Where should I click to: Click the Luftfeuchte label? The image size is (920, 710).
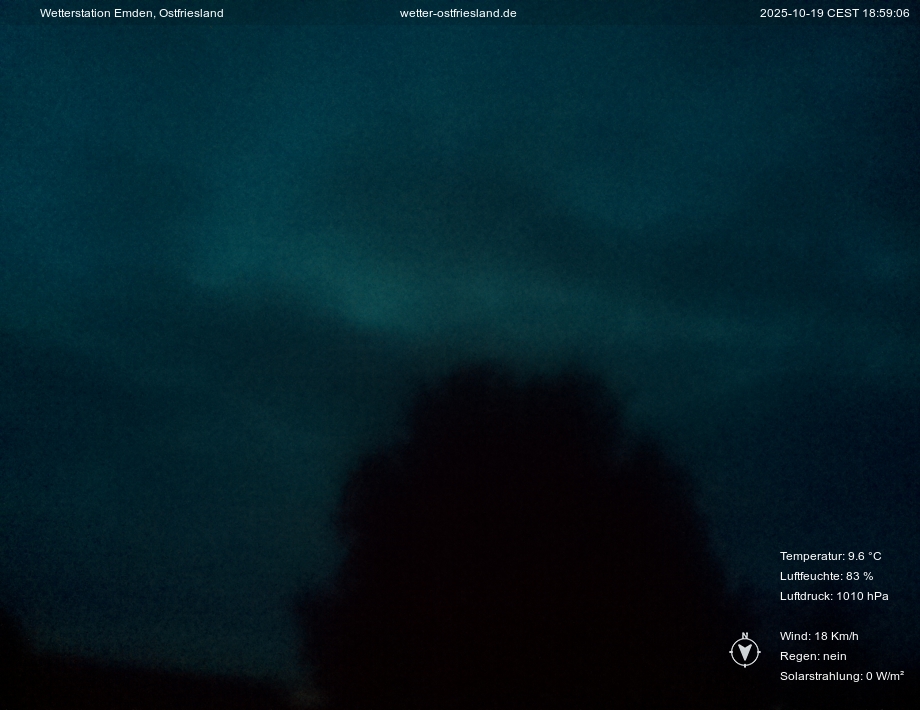coord(811,576)
